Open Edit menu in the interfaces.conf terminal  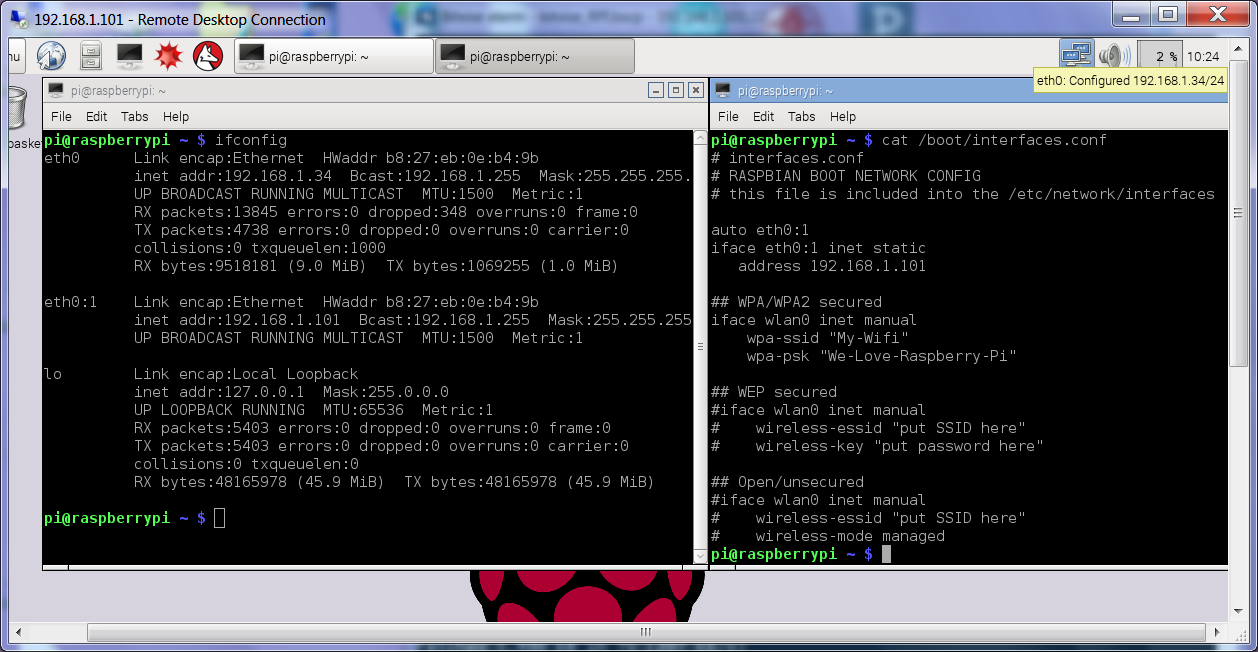tap(763, 116)
